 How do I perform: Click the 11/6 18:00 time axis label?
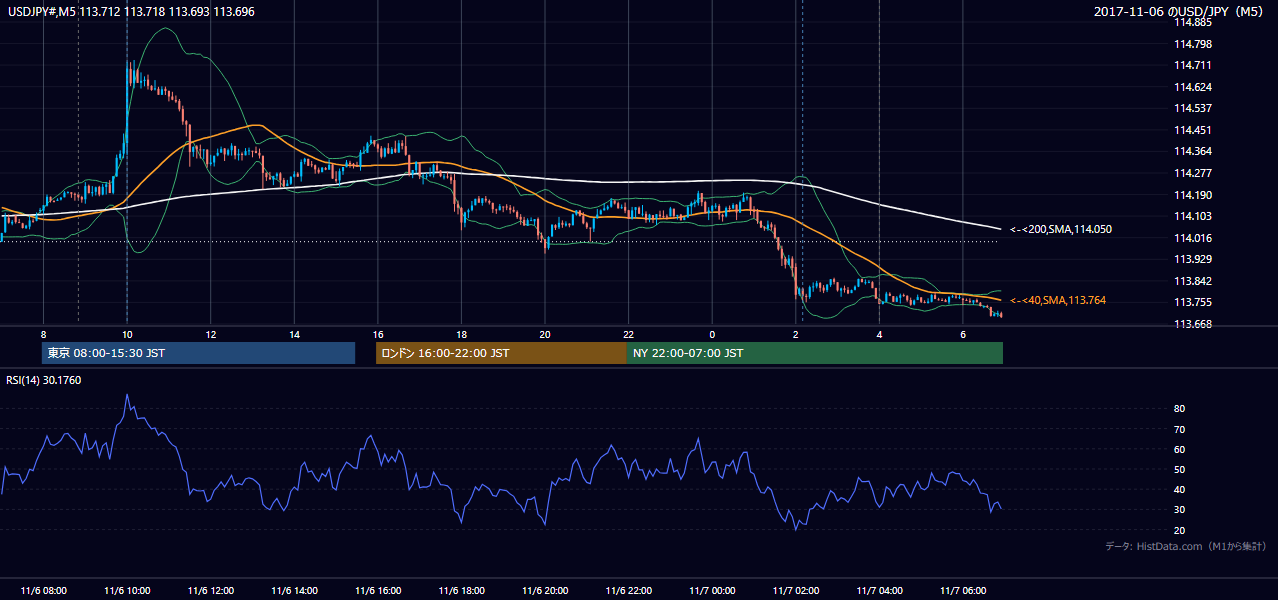(461, 590)
